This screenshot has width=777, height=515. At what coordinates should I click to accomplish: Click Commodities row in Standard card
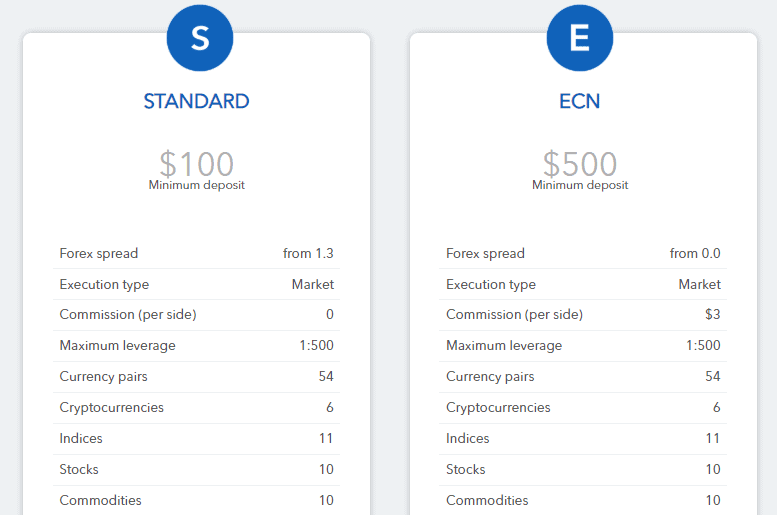pyautogui.click(x=196, y=500)
